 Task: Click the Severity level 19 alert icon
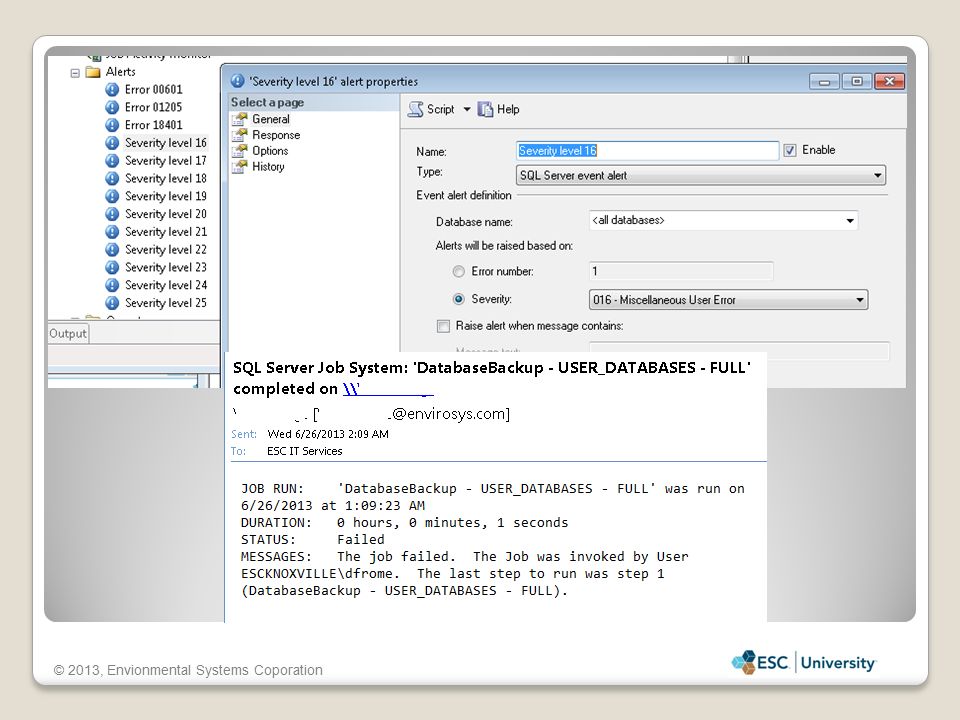point(112,196)
